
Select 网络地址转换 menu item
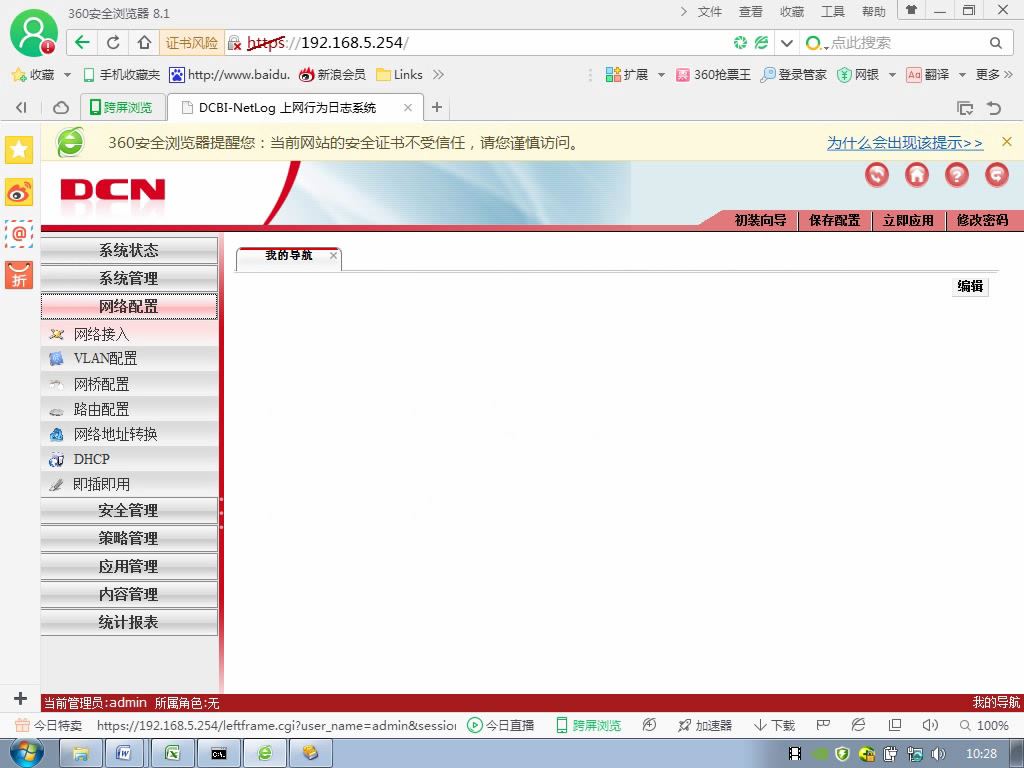coord(129,434)
